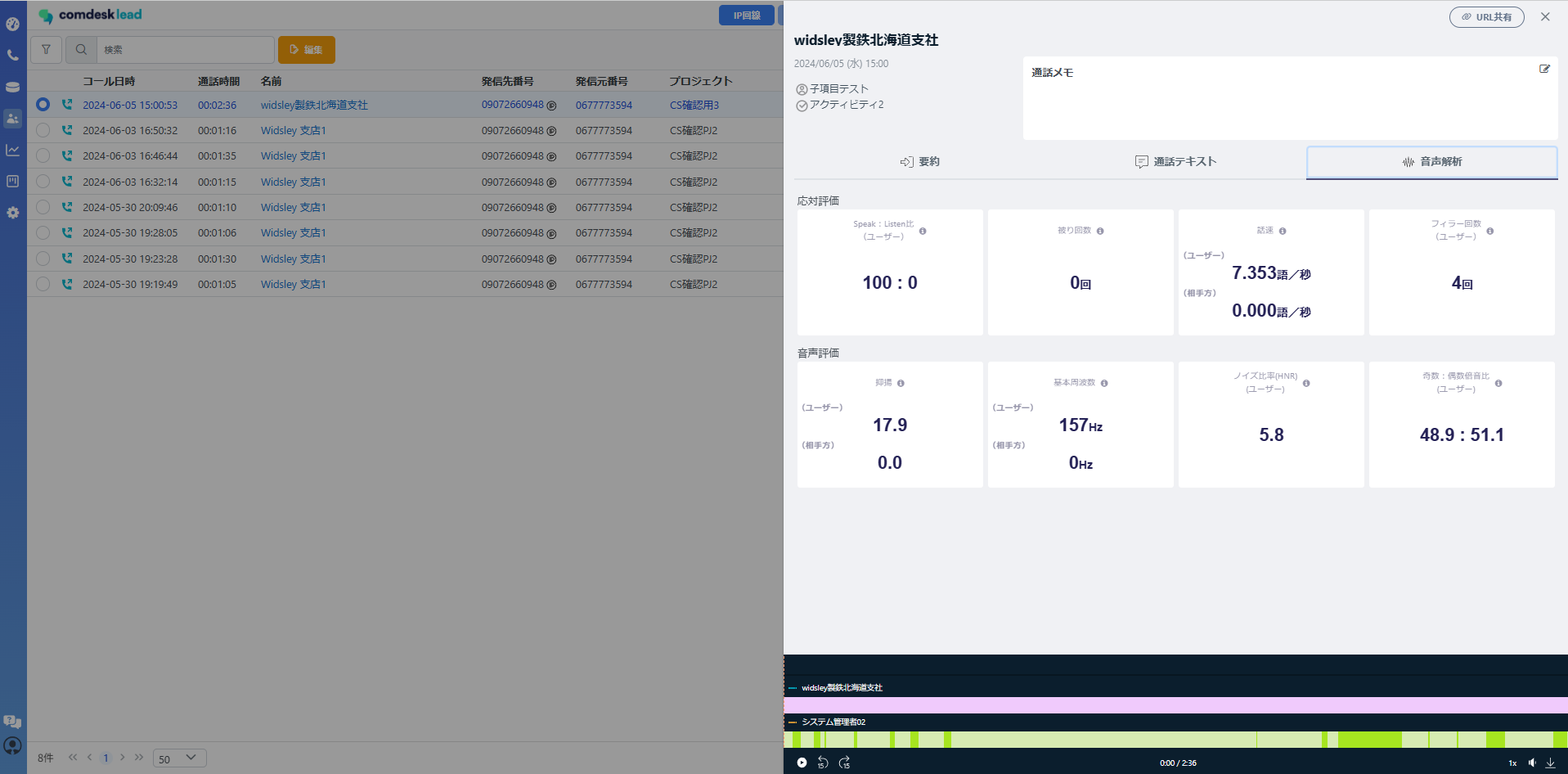Click the orange 編集 button
1568x774 pixels.
pos(306,50)
